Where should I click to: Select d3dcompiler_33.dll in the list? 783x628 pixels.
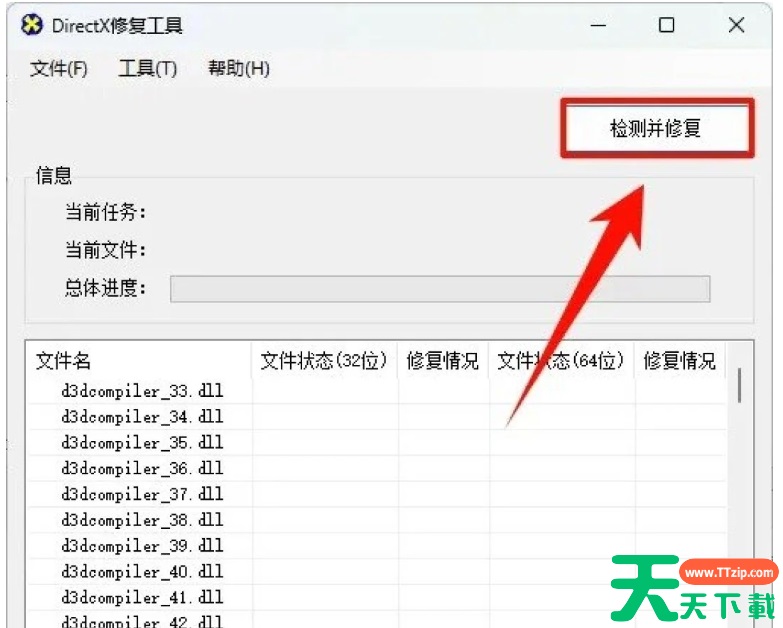[x=142, y=391]
